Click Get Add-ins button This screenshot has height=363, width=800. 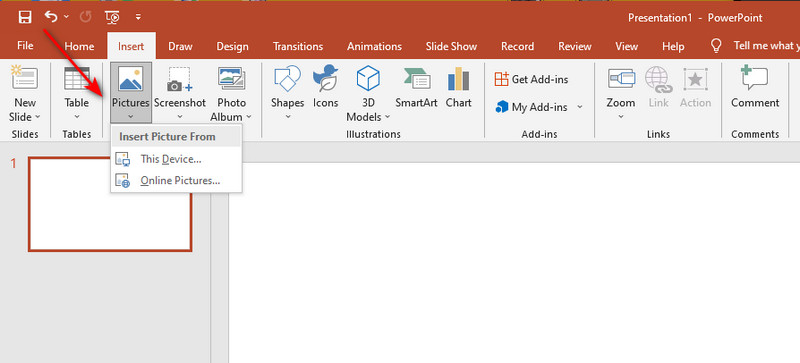[531, 79]
